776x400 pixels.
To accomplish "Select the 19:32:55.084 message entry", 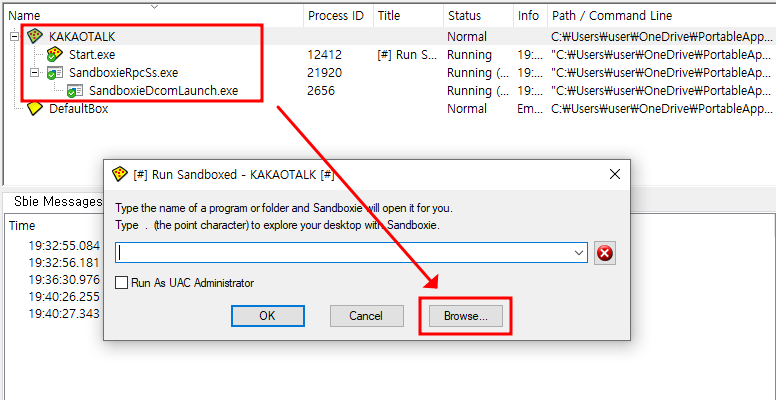I will coord(64,246).
